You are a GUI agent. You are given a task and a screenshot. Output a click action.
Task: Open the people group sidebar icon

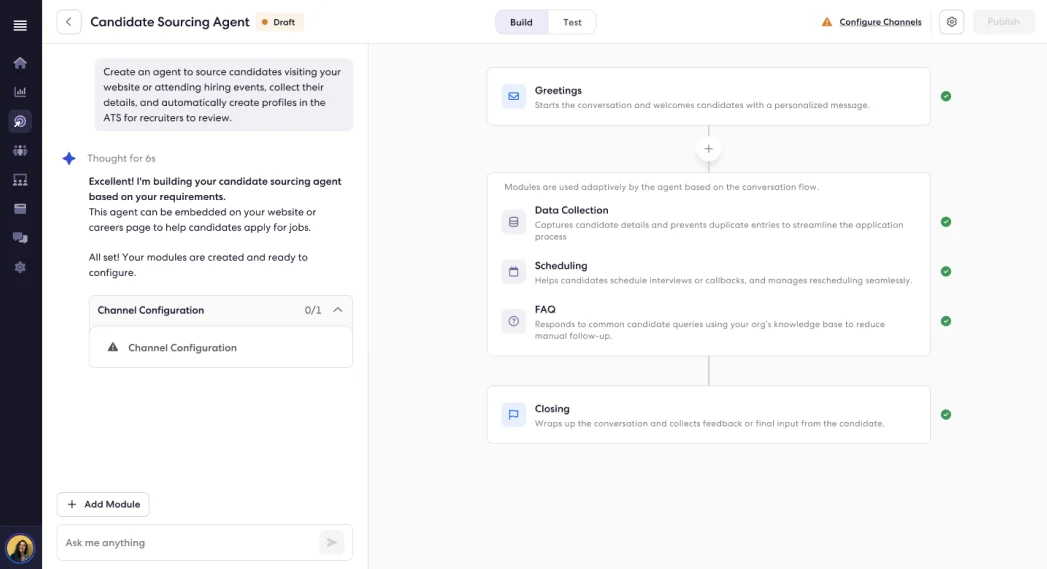(20, 151)
